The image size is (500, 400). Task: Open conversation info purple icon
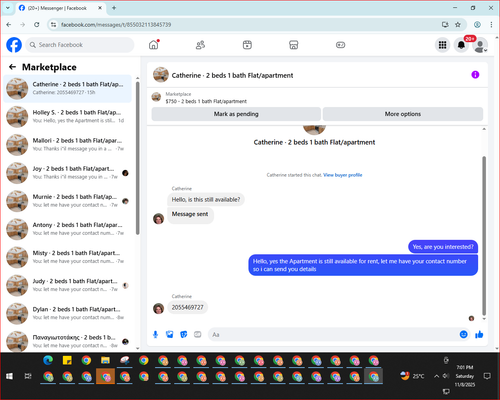click(x=475, y=75)
